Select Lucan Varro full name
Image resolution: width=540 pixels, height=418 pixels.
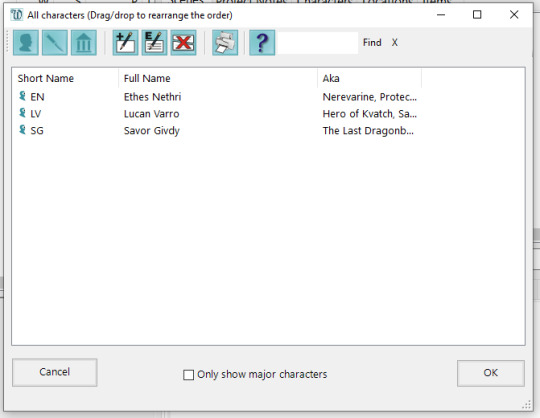coord(152,114)
